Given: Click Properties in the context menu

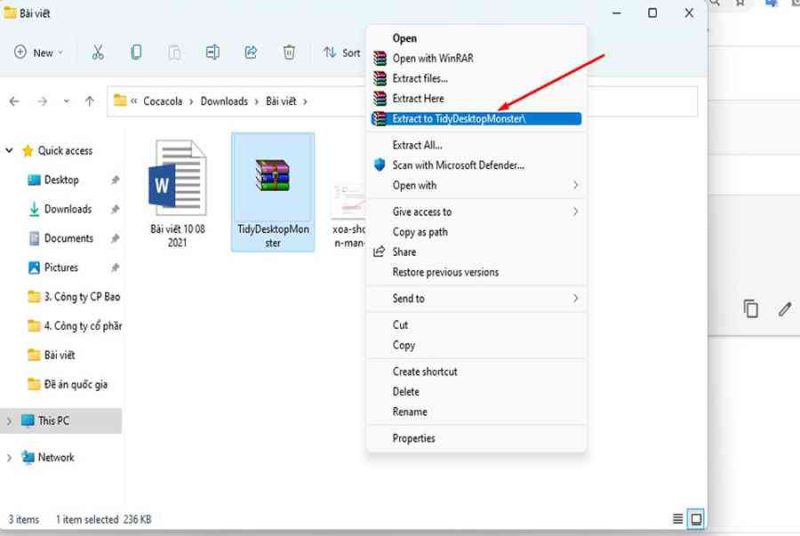Looking at the screenshot, I should click(413, 438).
